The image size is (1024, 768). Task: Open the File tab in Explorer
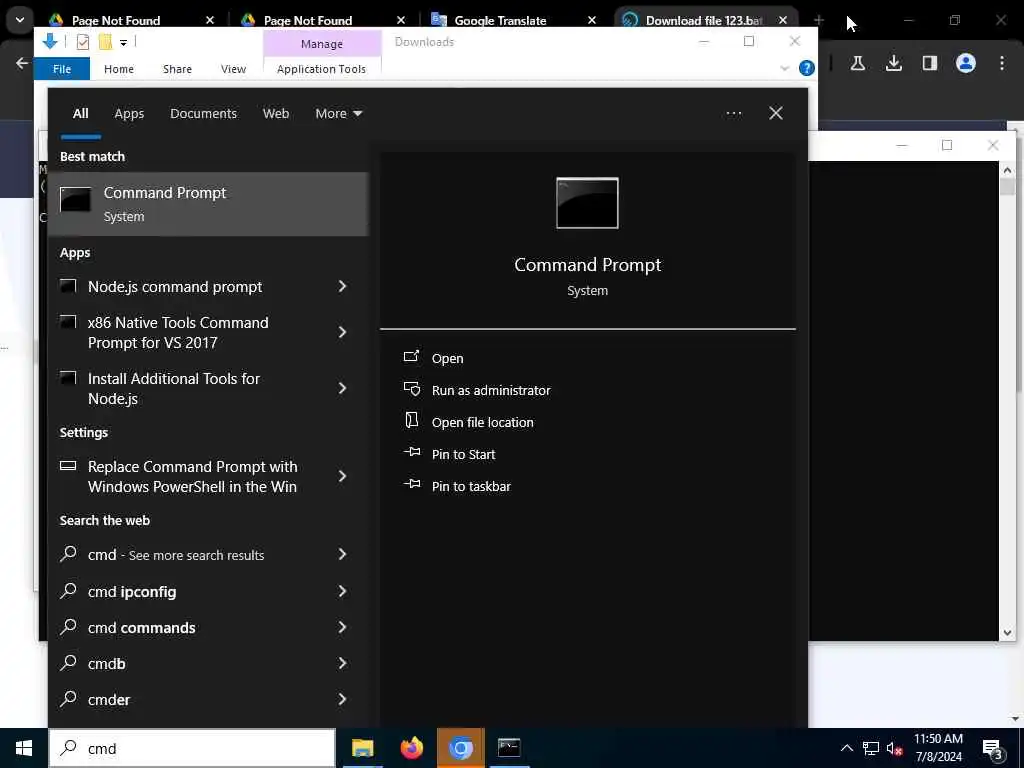tap(62, 69)
